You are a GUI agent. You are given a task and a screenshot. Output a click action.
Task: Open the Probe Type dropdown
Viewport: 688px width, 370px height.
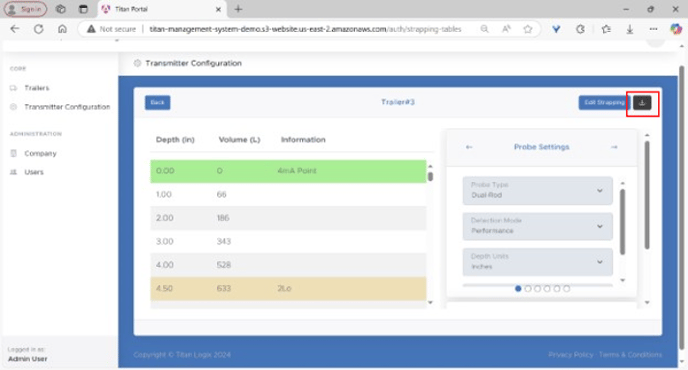pyautogui.click(x=538, y=190)
